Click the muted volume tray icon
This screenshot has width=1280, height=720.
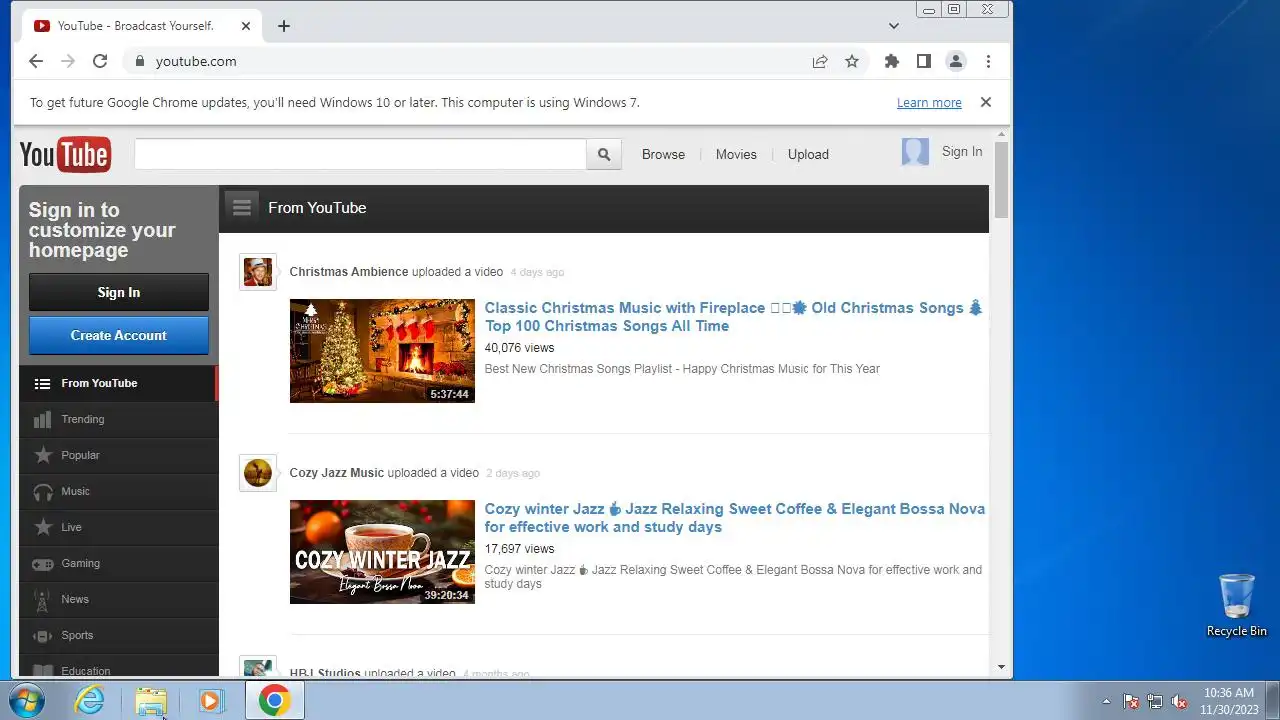pyautogui.click(x=1180, y=702)
